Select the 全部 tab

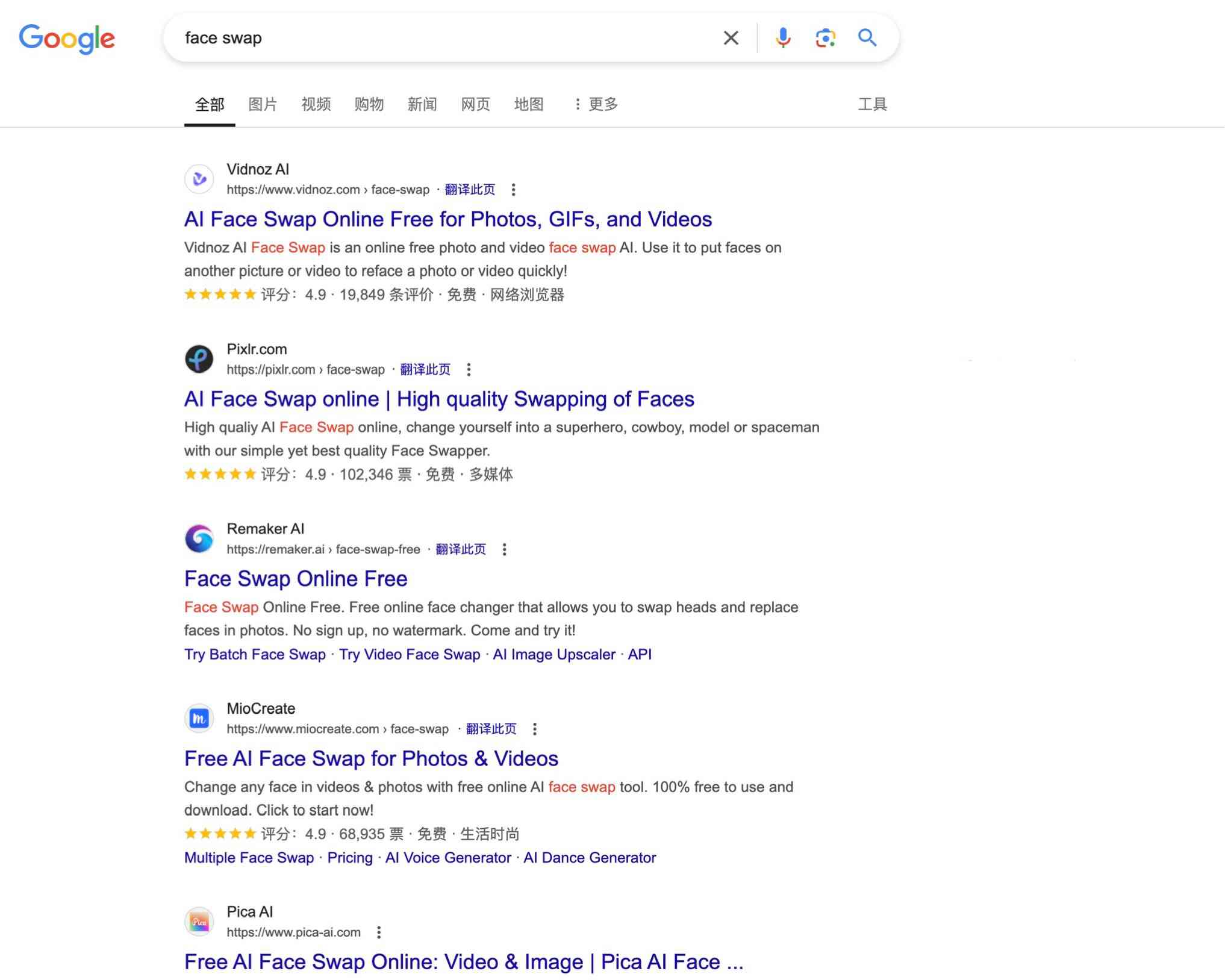tap(210, 104)
